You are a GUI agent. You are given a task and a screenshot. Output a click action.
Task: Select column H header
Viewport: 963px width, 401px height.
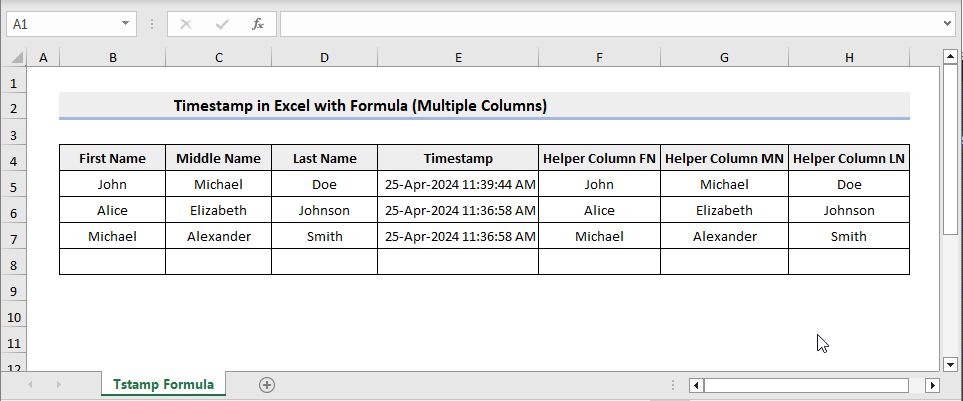[848, 59]
